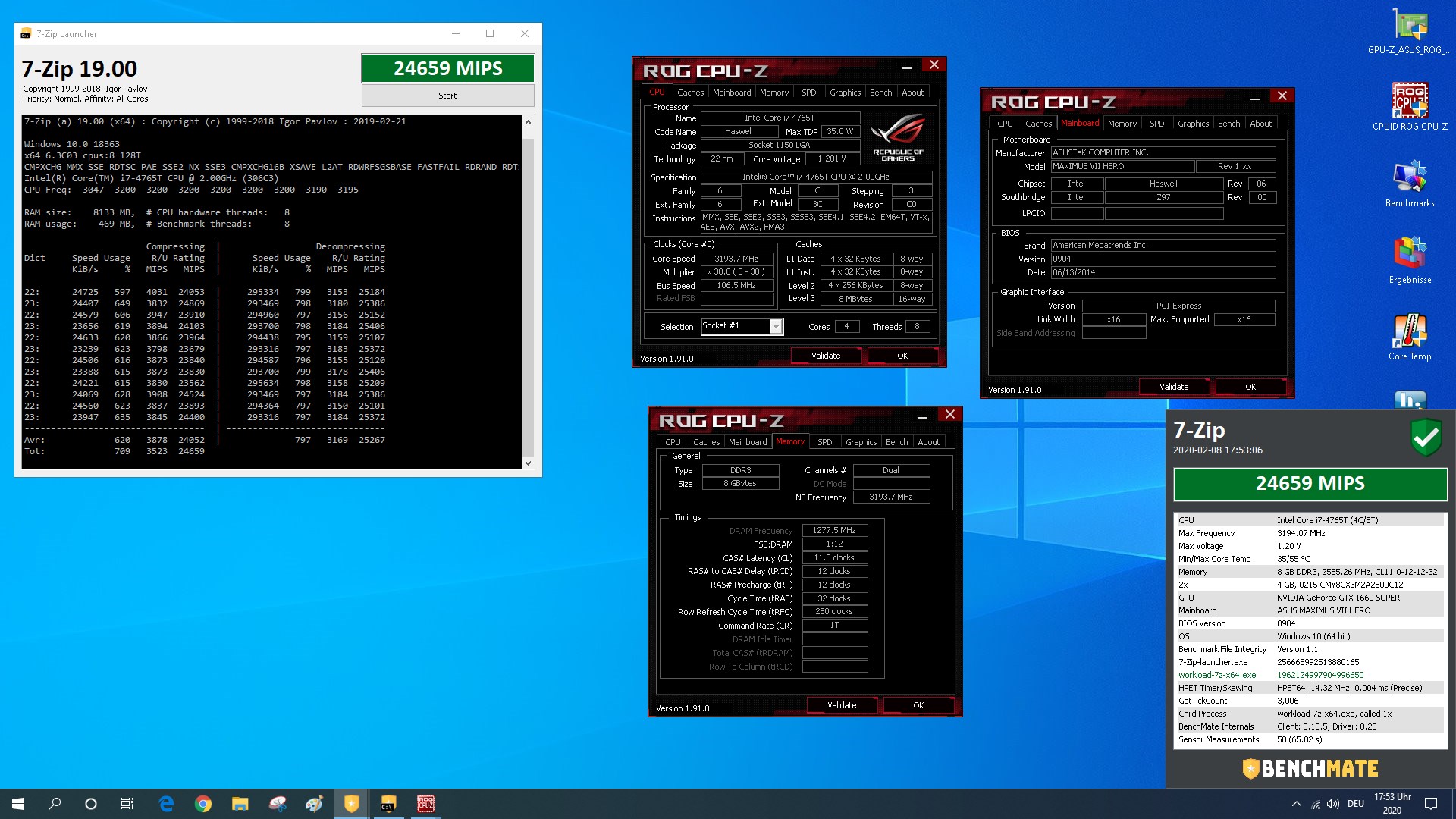Click DRAM Frequency value 1277.5 MHz
1456x819 pixels.
point(834,531)
